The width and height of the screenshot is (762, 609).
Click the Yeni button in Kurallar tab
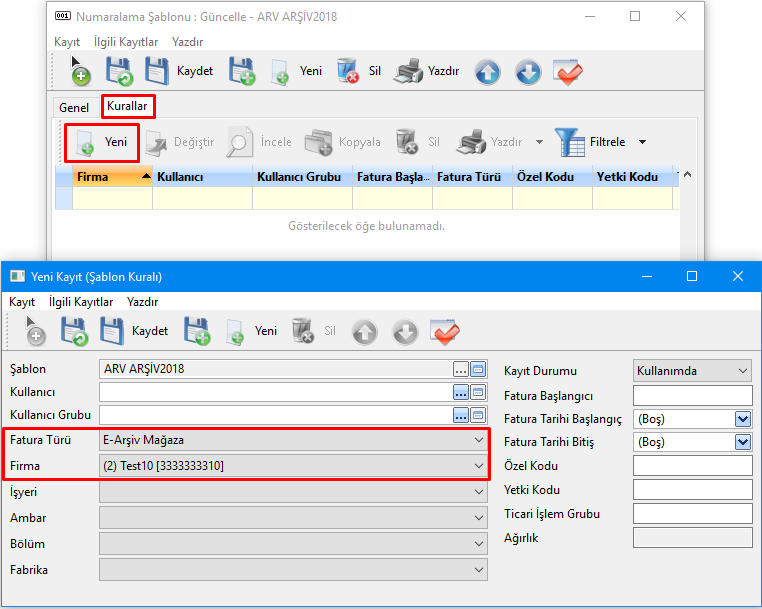click(102, 142)
